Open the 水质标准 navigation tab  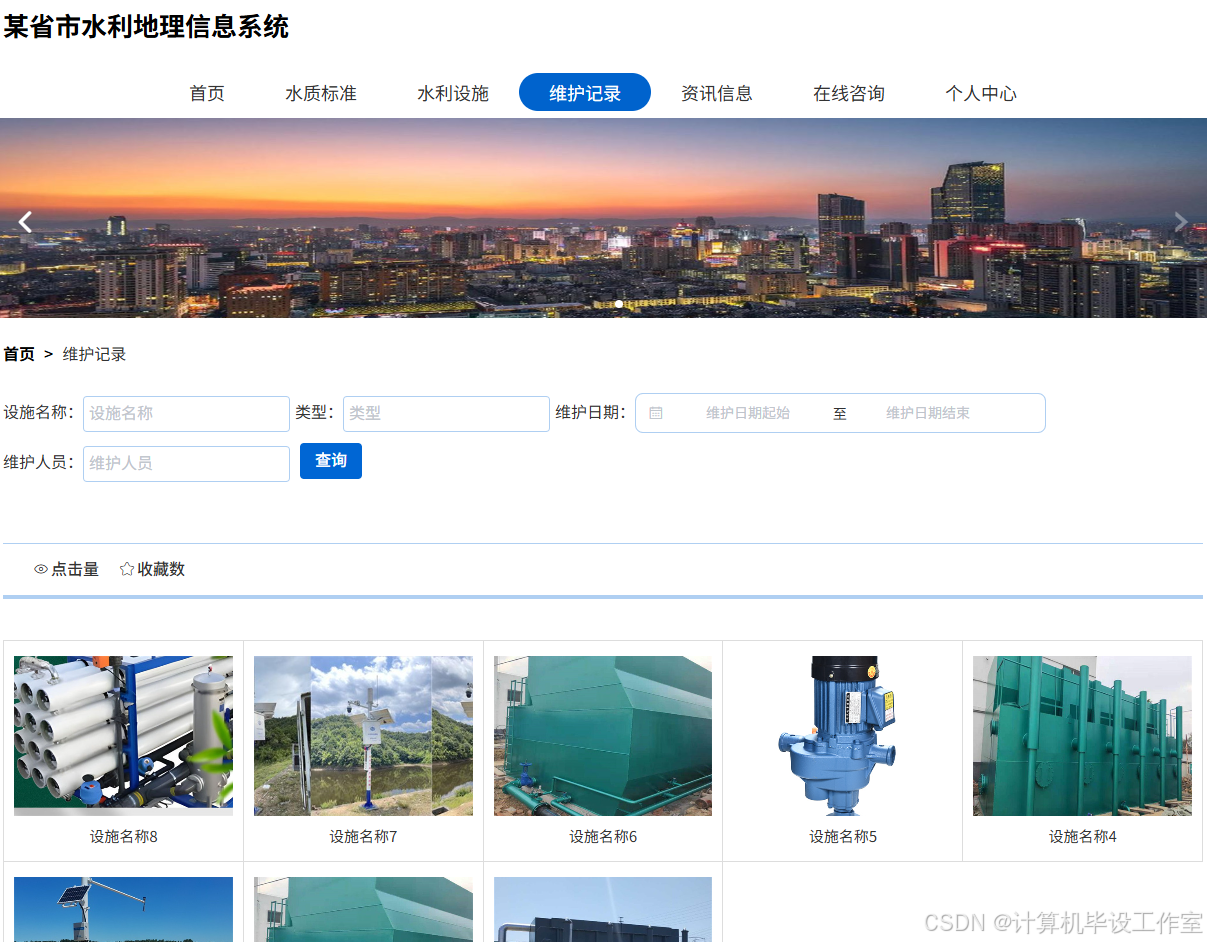coord(321,93)
